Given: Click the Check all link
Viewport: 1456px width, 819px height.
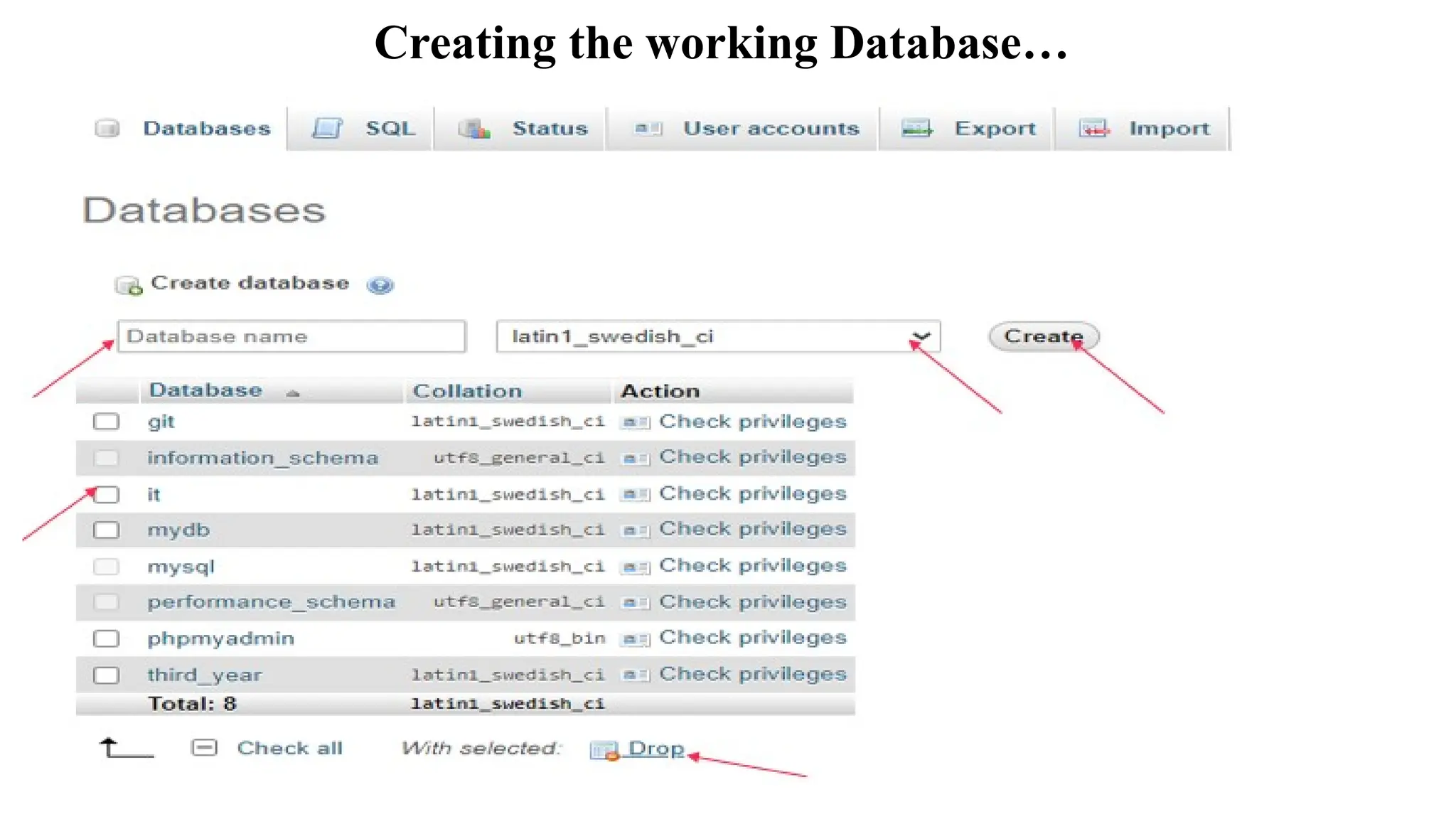Looking at the screenshot, I should [290, 748].
